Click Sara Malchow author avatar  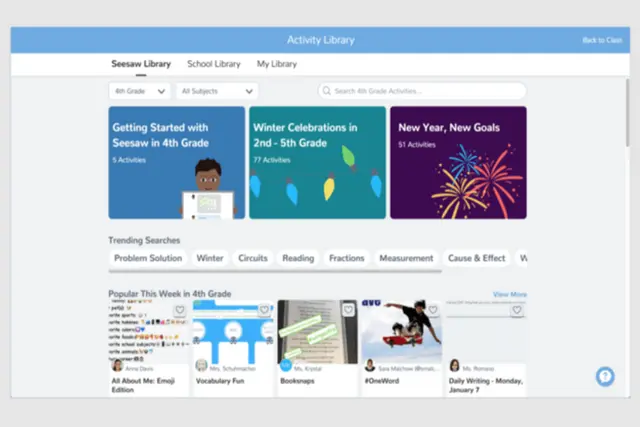[x=370, y=365]
